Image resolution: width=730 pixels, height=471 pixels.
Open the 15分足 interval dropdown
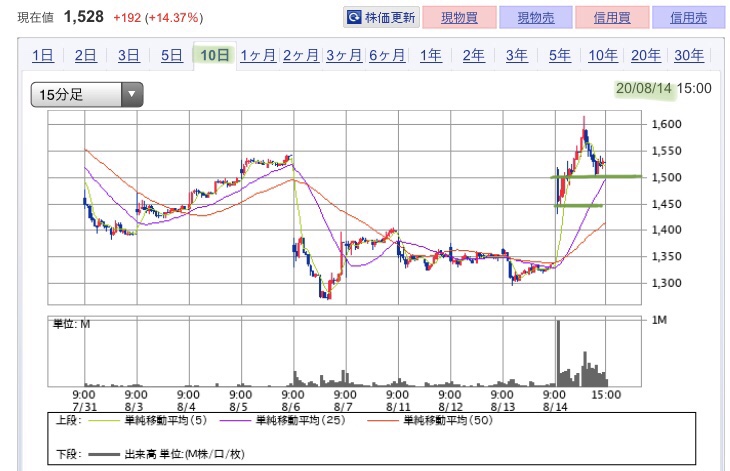[87, 95]
